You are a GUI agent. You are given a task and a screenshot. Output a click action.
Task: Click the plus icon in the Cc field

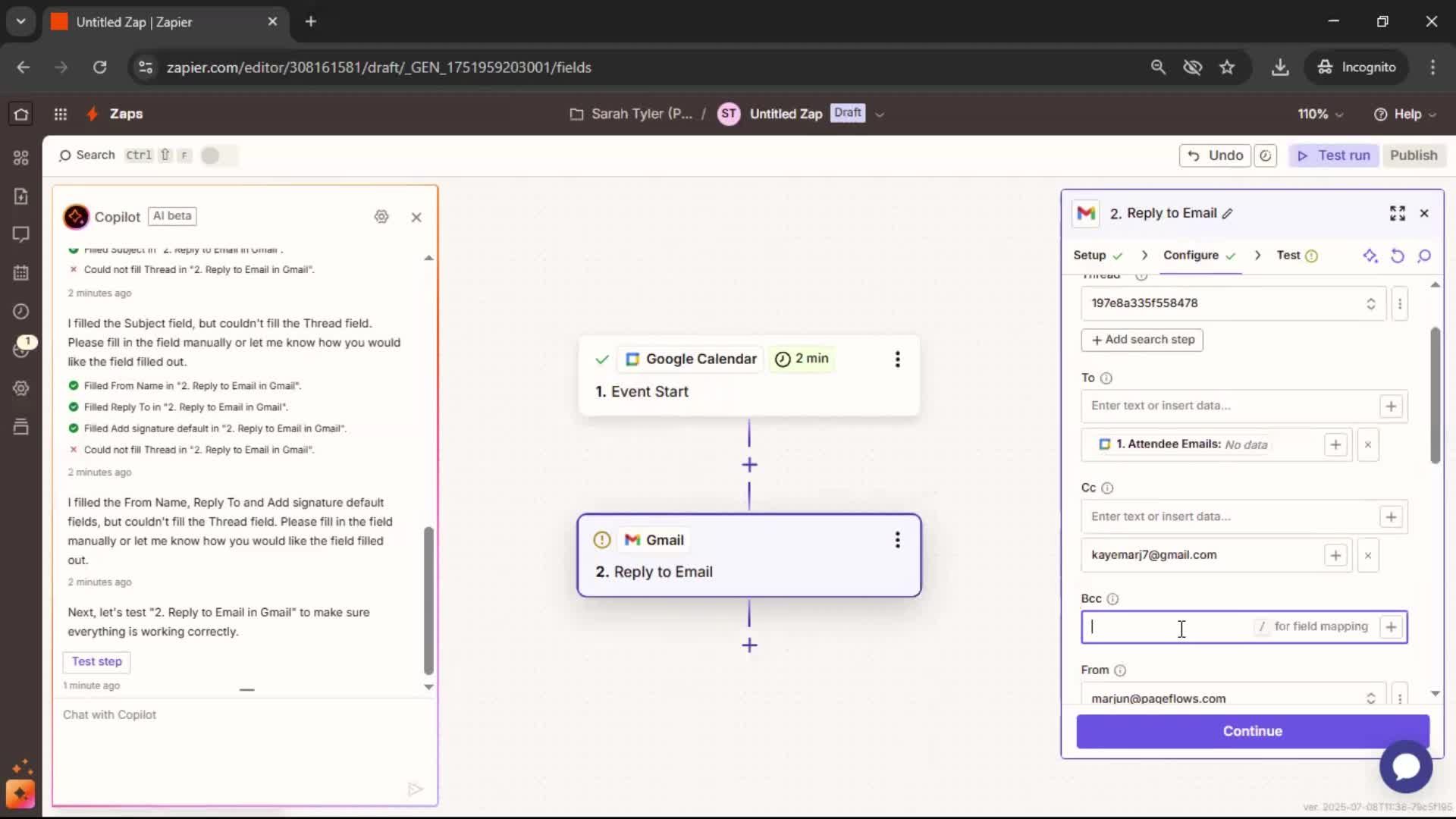coord(1391,517)
